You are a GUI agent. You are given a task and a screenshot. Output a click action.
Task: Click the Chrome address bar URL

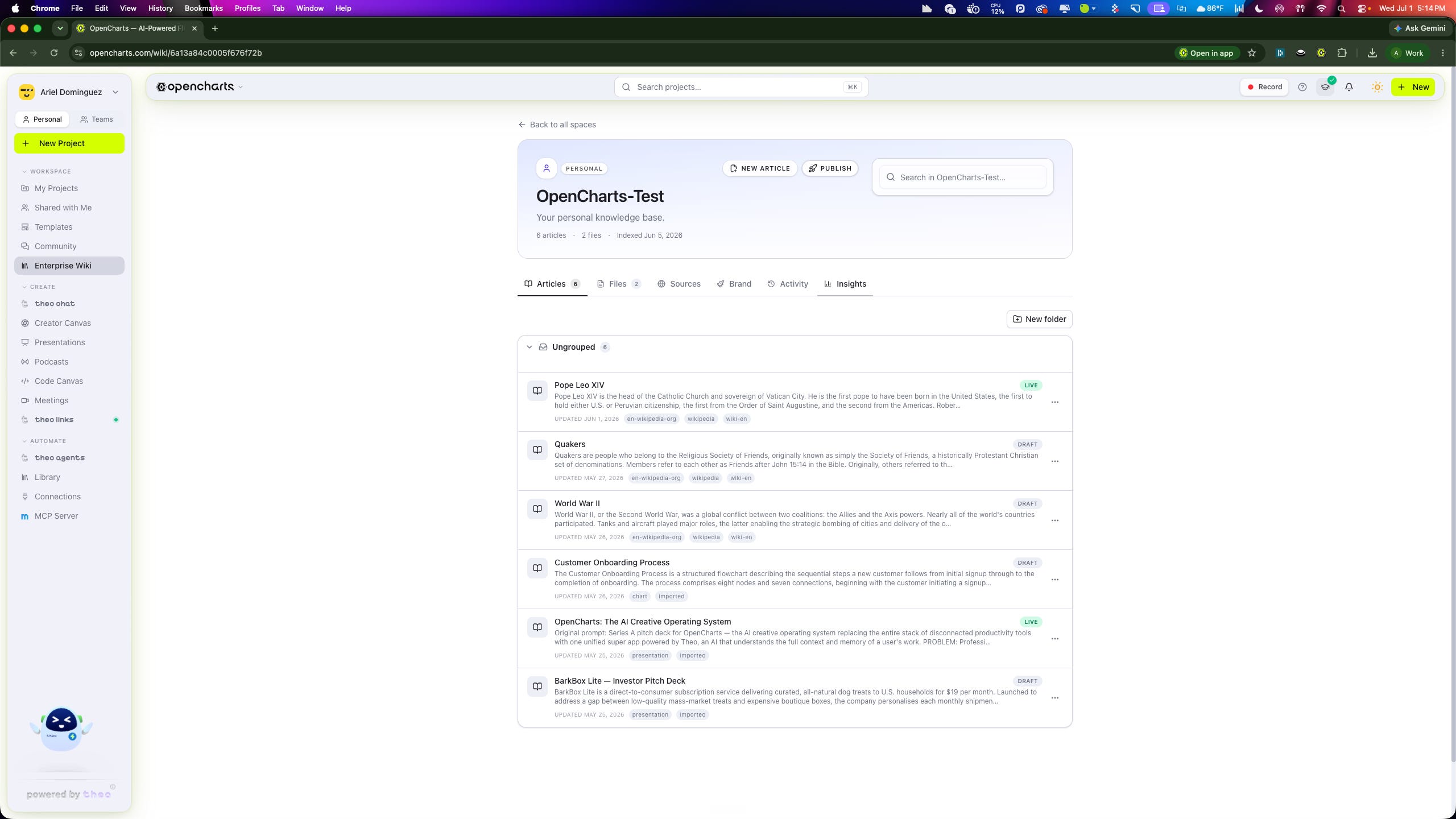click(176, 53)
